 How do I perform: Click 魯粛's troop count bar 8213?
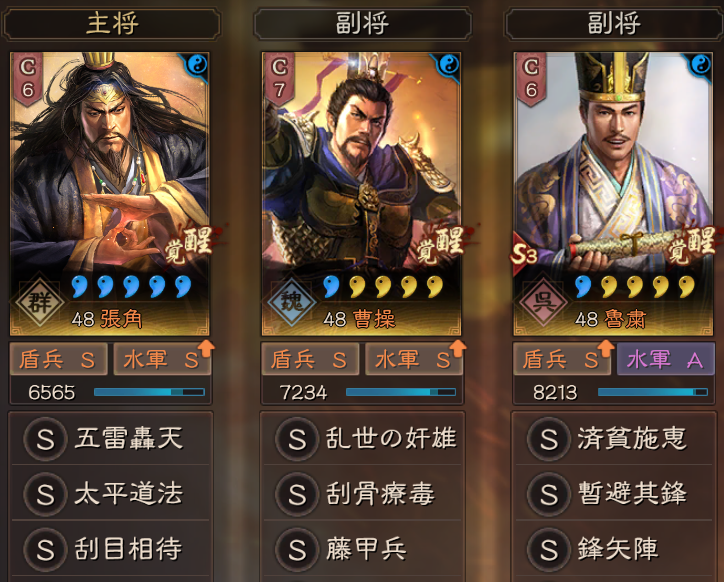coord(614,392)
